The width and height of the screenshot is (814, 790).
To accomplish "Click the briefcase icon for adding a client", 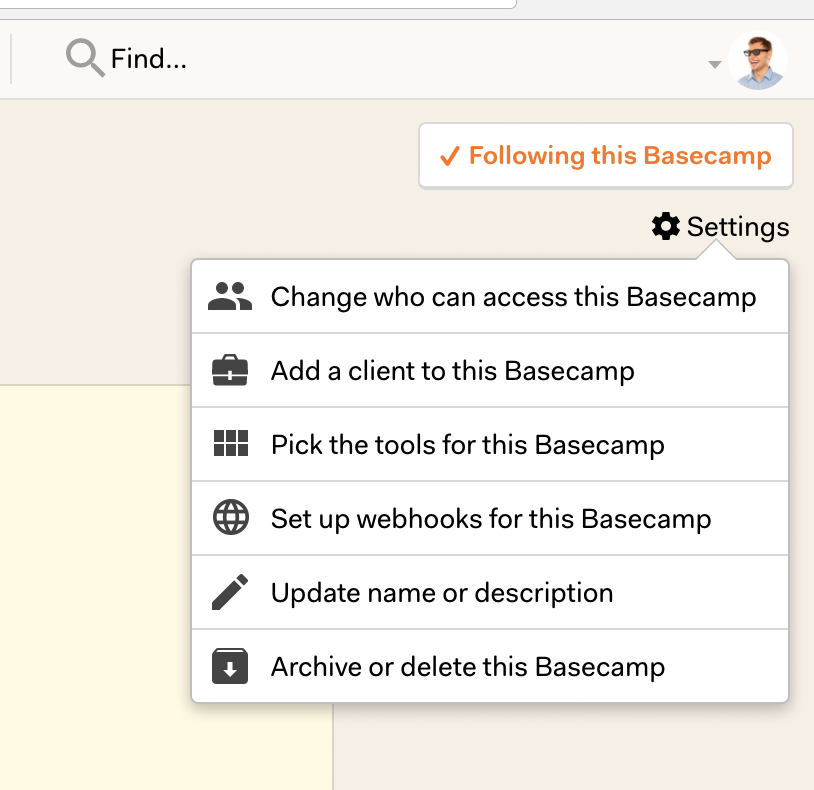I will pos(230,370).
